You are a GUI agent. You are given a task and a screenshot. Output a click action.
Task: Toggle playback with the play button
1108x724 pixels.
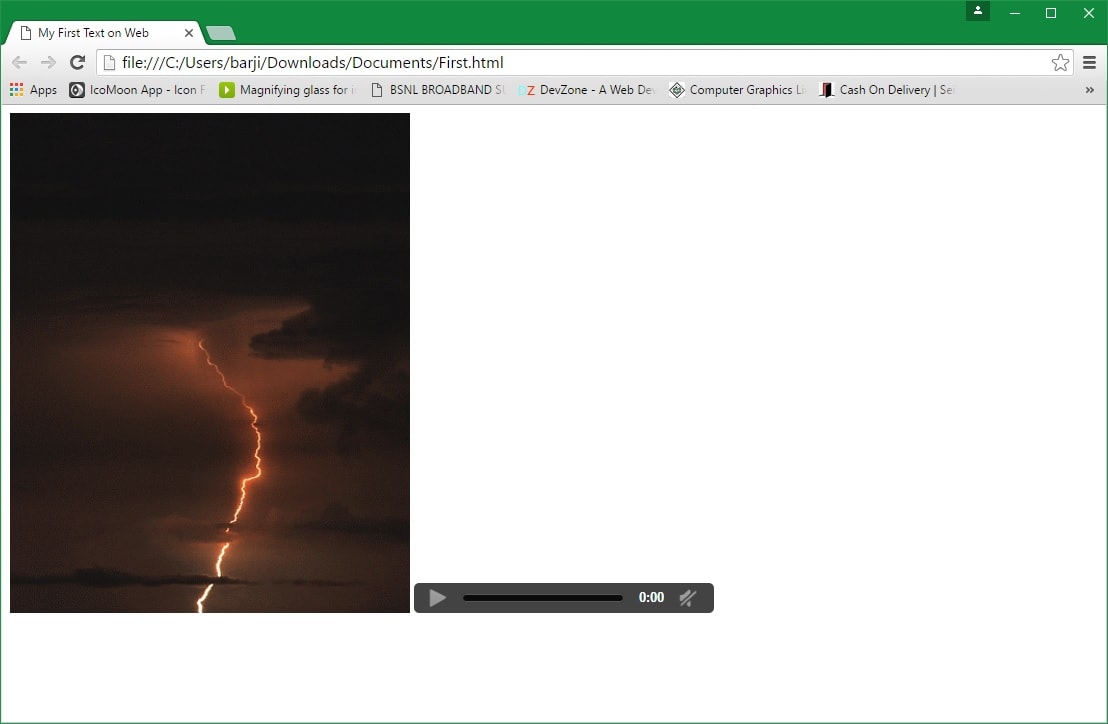436,597
